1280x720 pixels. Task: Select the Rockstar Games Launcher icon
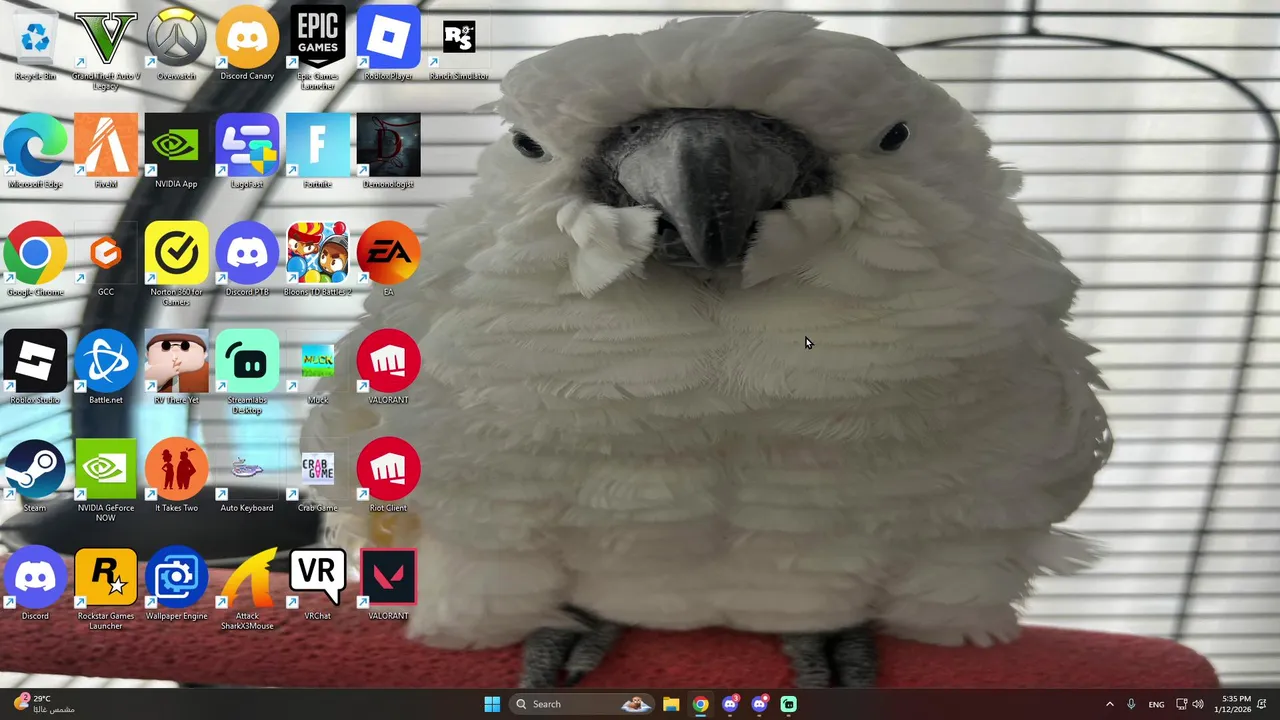[106, 588]
